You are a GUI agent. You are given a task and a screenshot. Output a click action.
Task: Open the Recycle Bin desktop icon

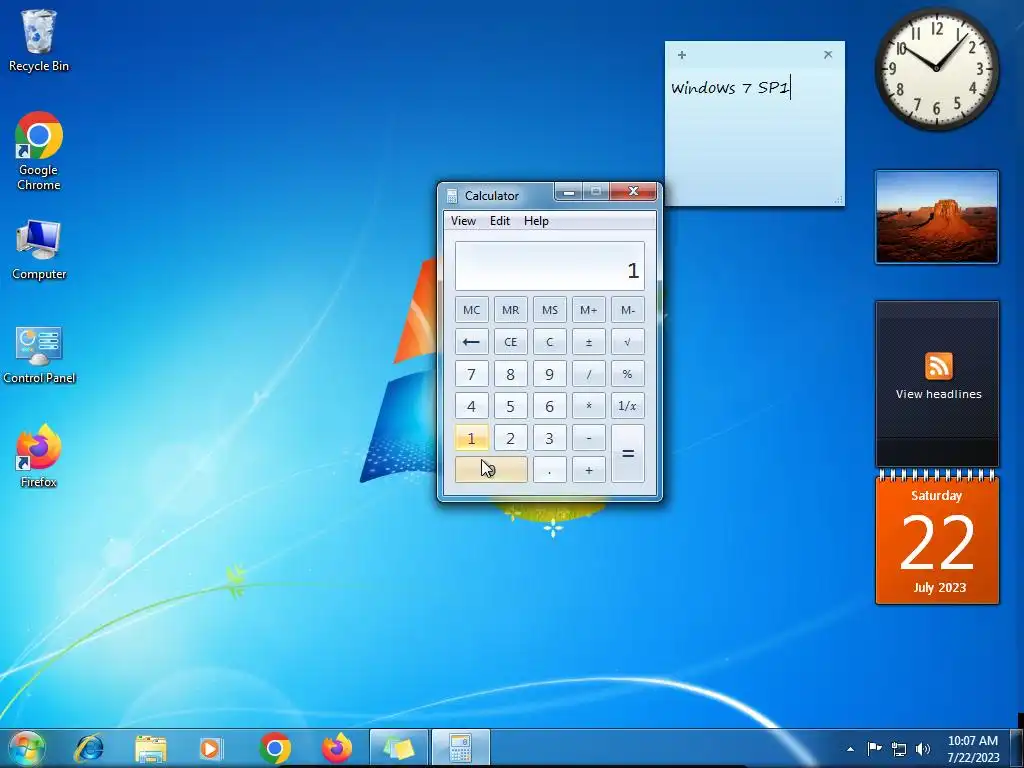(39, 40)
